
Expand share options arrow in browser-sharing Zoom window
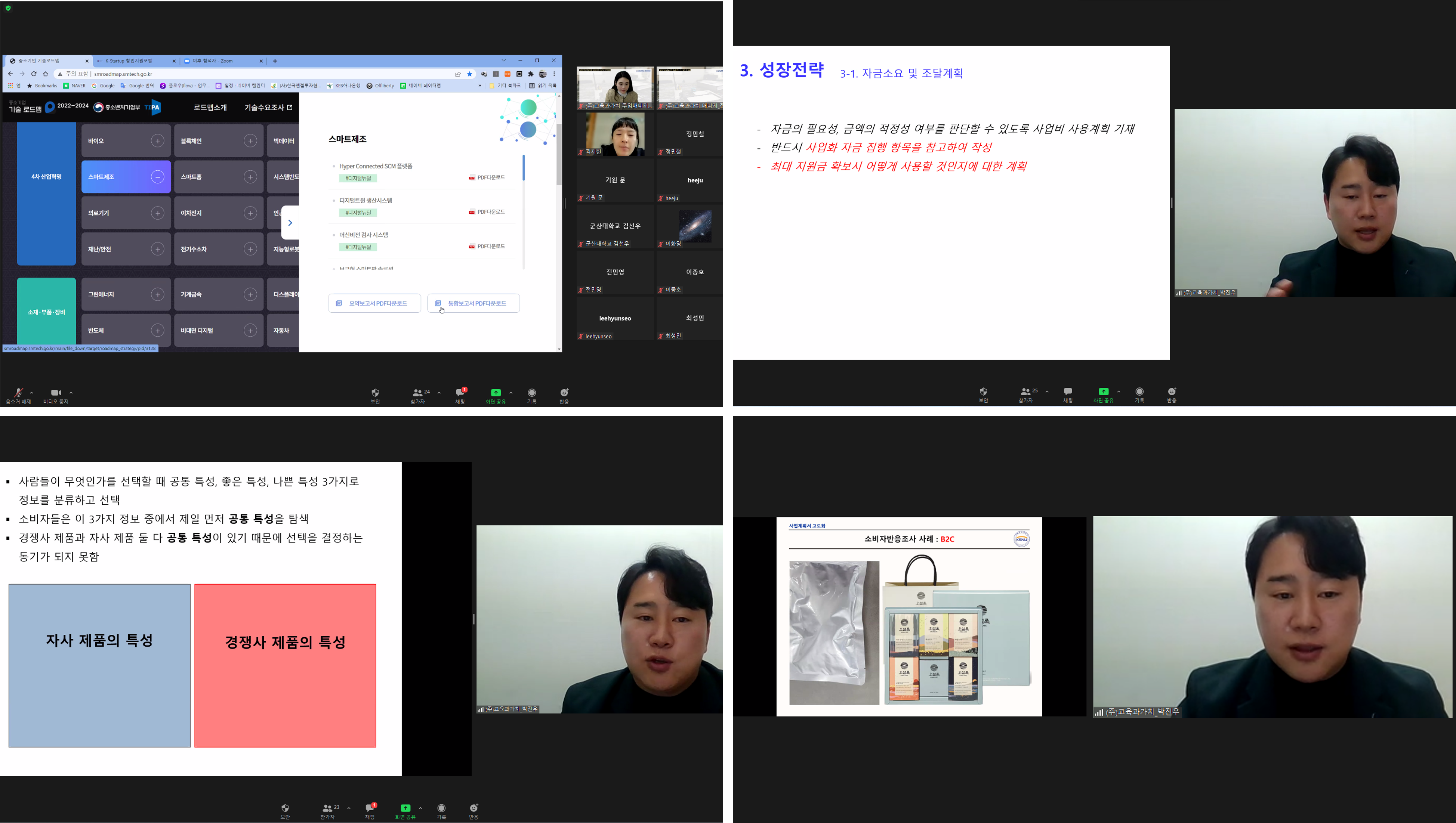tap(510, 392)
